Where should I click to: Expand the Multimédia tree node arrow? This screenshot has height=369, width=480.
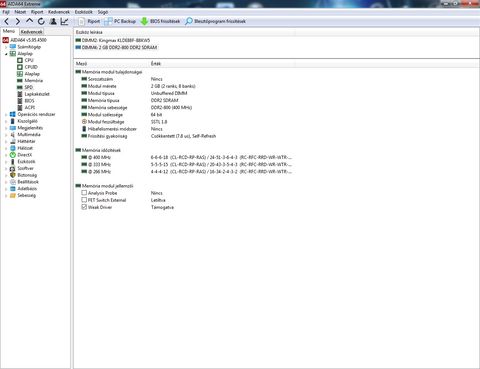tap(6, 135)
